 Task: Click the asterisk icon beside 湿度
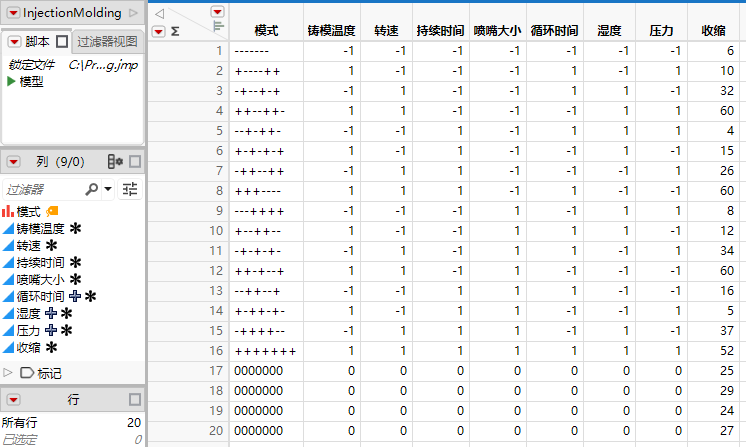67,313
